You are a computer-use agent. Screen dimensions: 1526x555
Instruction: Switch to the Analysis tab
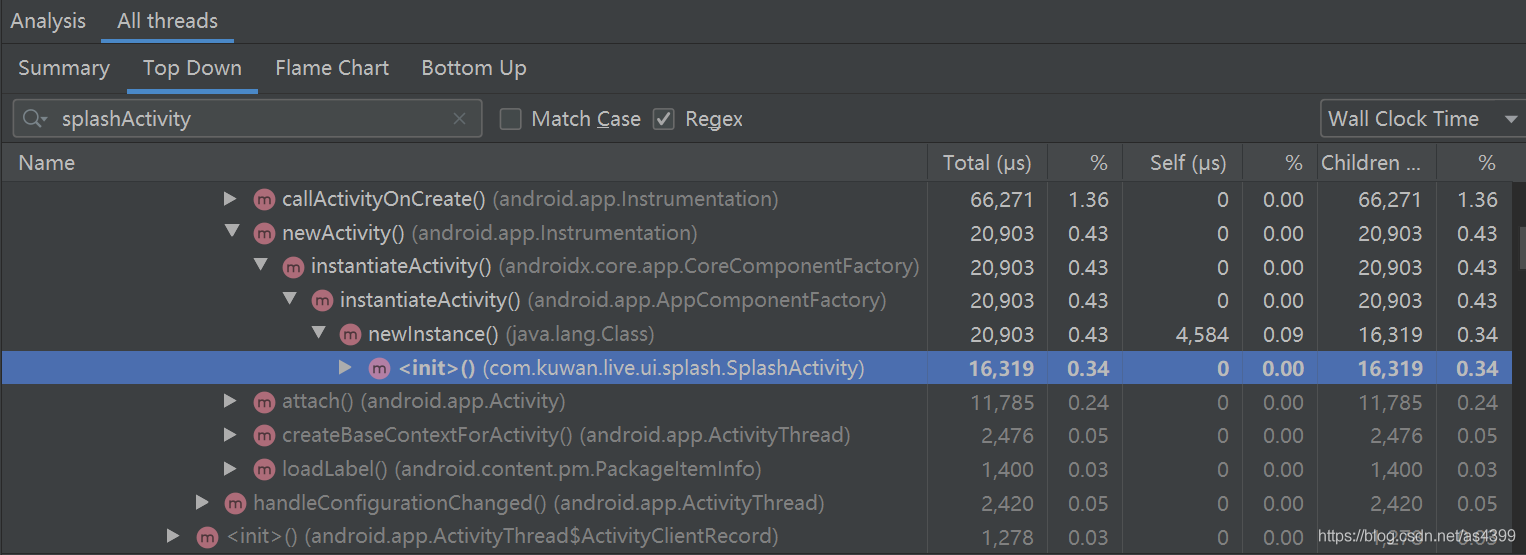click(48, 21)
